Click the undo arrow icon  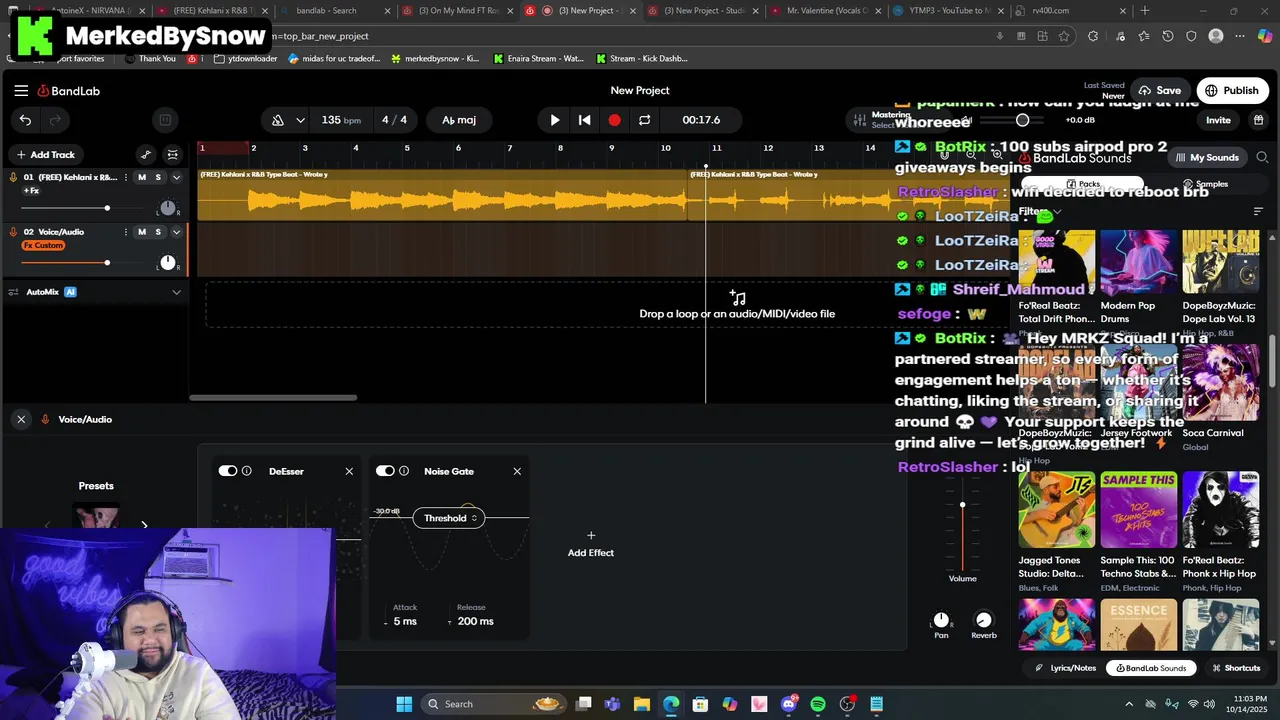(25, 120)
